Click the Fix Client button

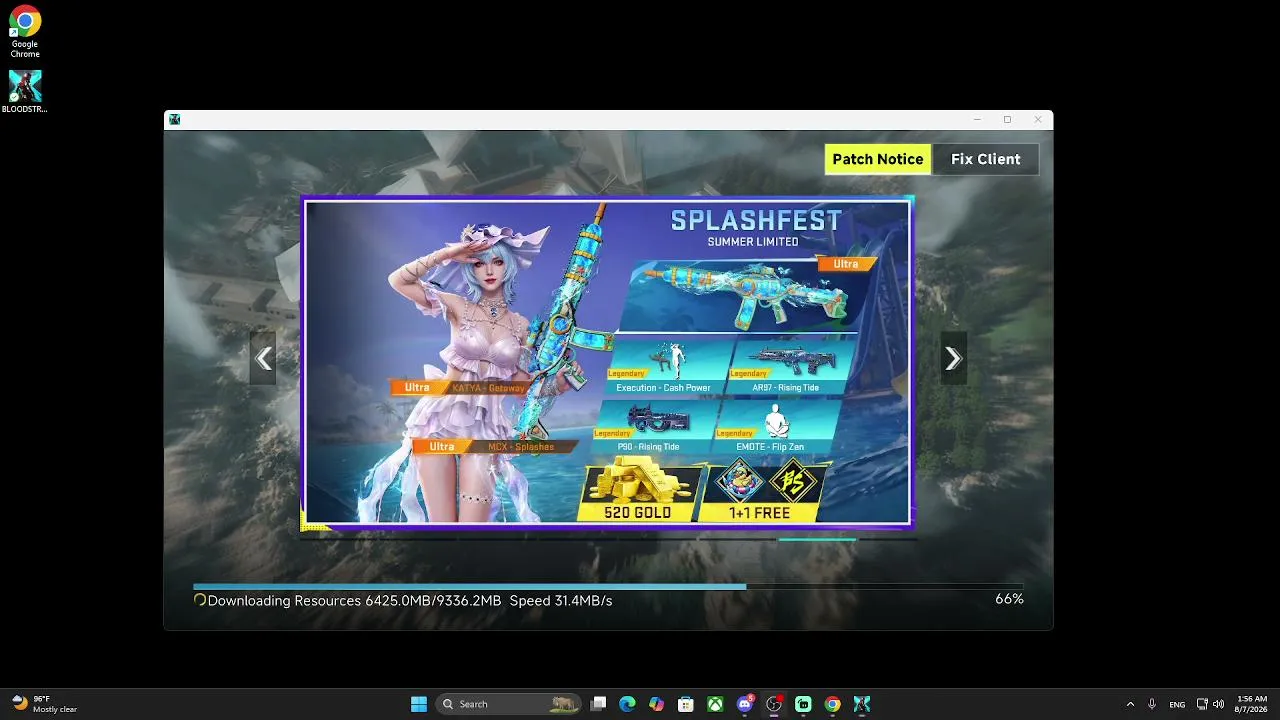tap(985, 159)
